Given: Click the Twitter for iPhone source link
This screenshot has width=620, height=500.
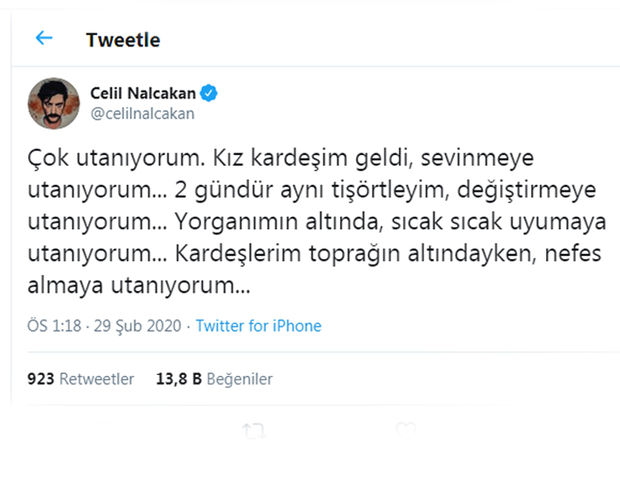Looking at the screenshot, I should click(258, 326).
